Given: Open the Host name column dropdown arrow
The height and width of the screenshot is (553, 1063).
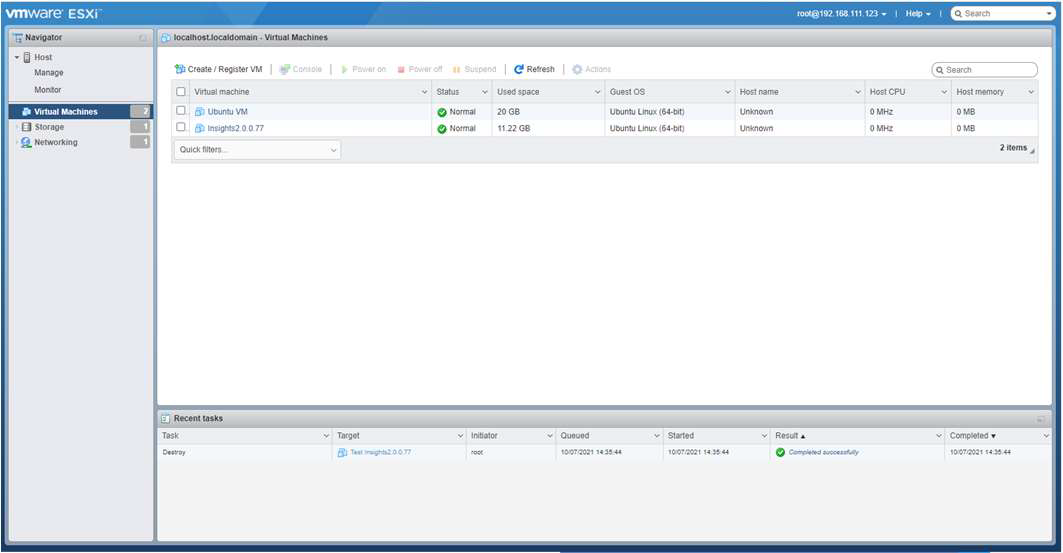Looking at the screenshot, I should 858,92.
